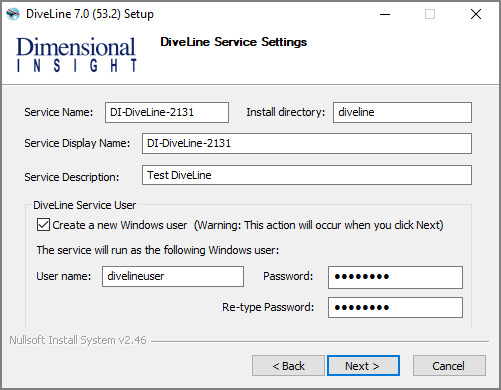Toggle Create a new Windows user checkbox

click(43, 225)
